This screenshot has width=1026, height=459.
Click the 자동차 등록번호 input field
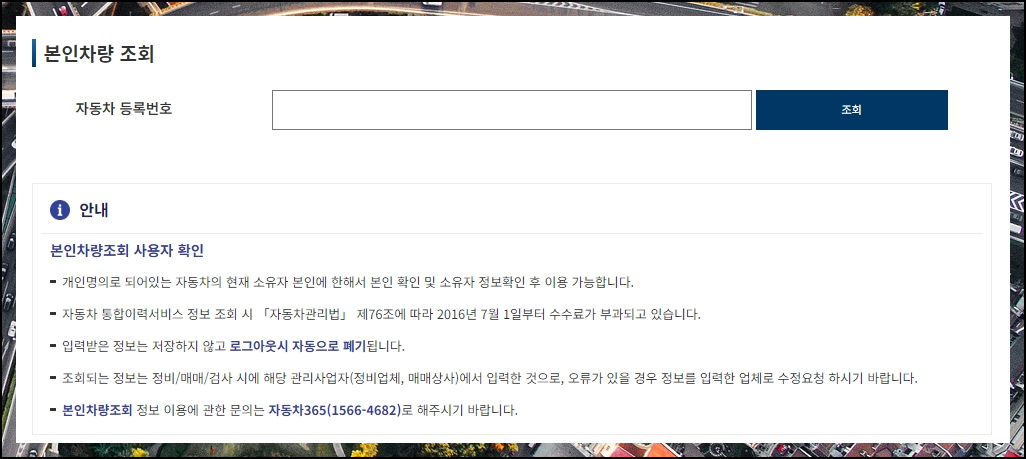tap(512, 110)
